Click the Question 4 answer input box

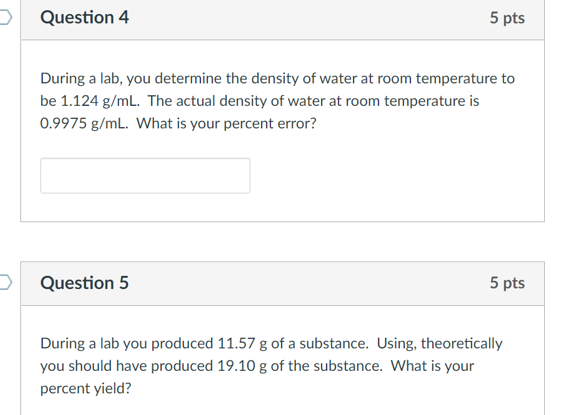tap(145, 176)
